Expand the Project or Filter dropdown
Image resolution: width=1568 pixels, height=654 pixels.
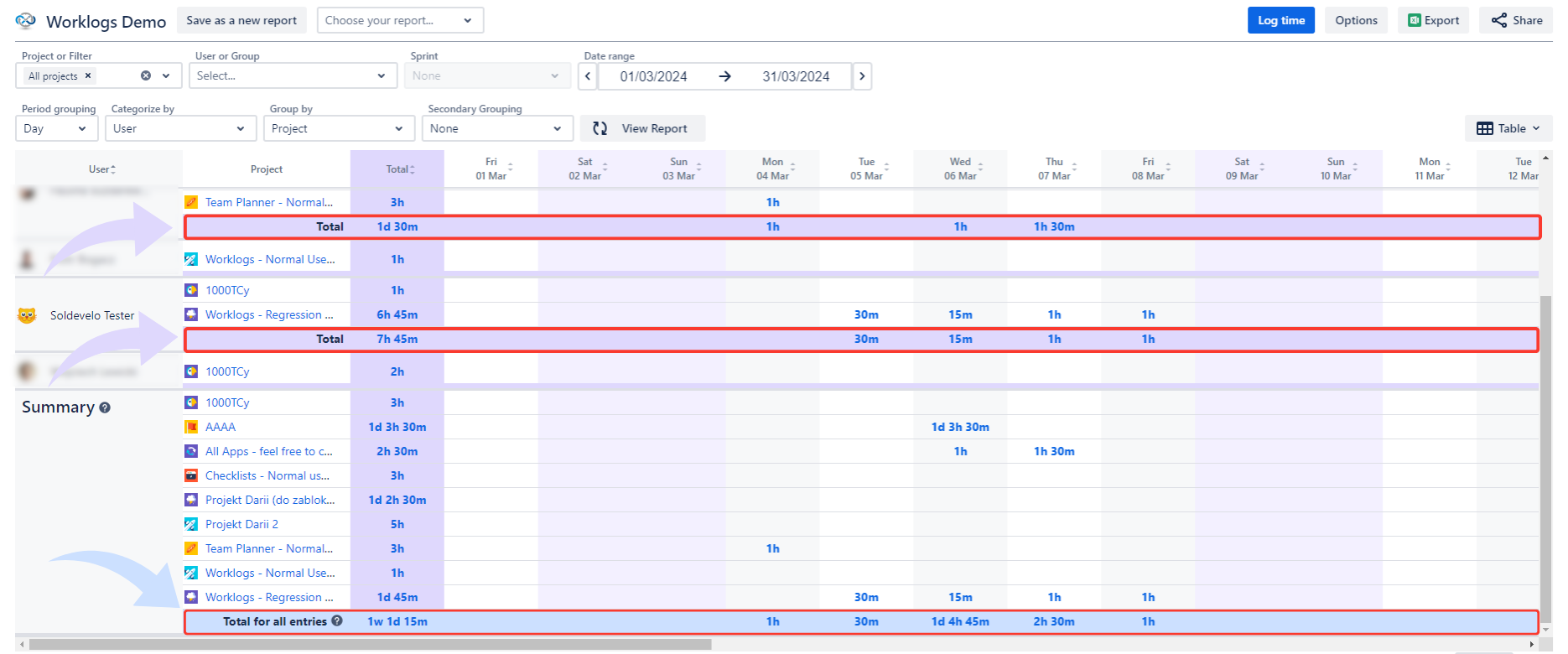point(166,75)
